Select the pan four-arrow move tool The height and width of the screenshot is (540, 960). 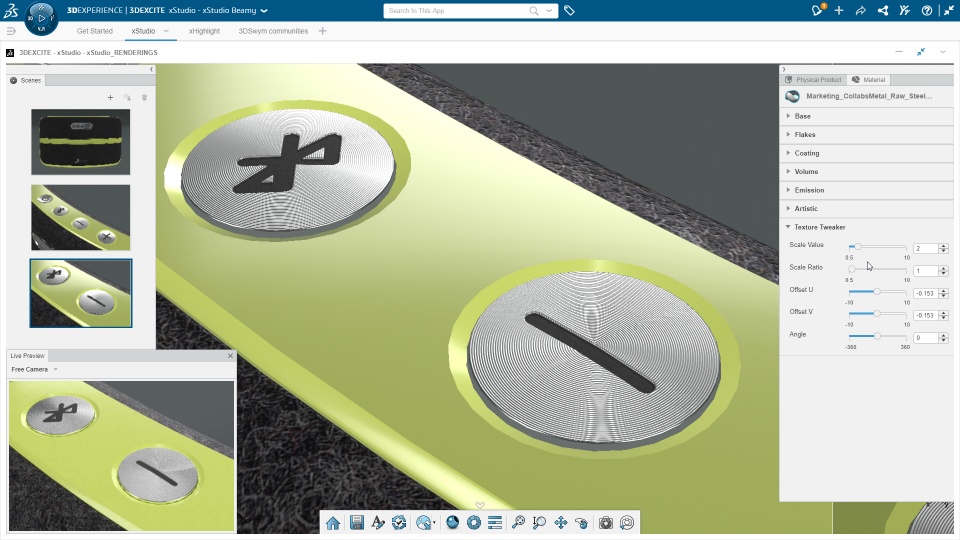(560, 522)
